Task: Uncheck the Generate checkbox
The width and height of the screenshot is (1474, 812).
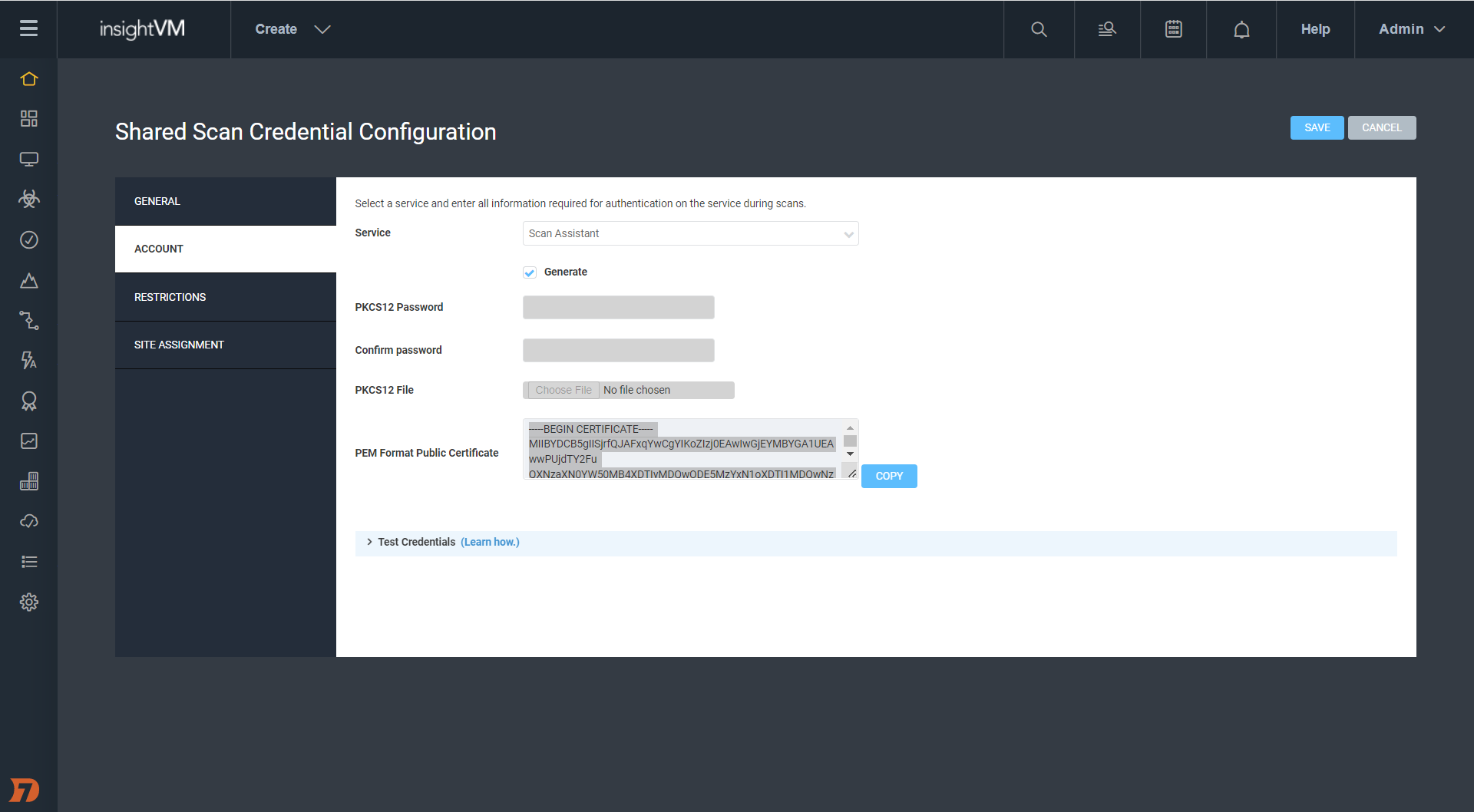Action: click(x=530, y=272)
